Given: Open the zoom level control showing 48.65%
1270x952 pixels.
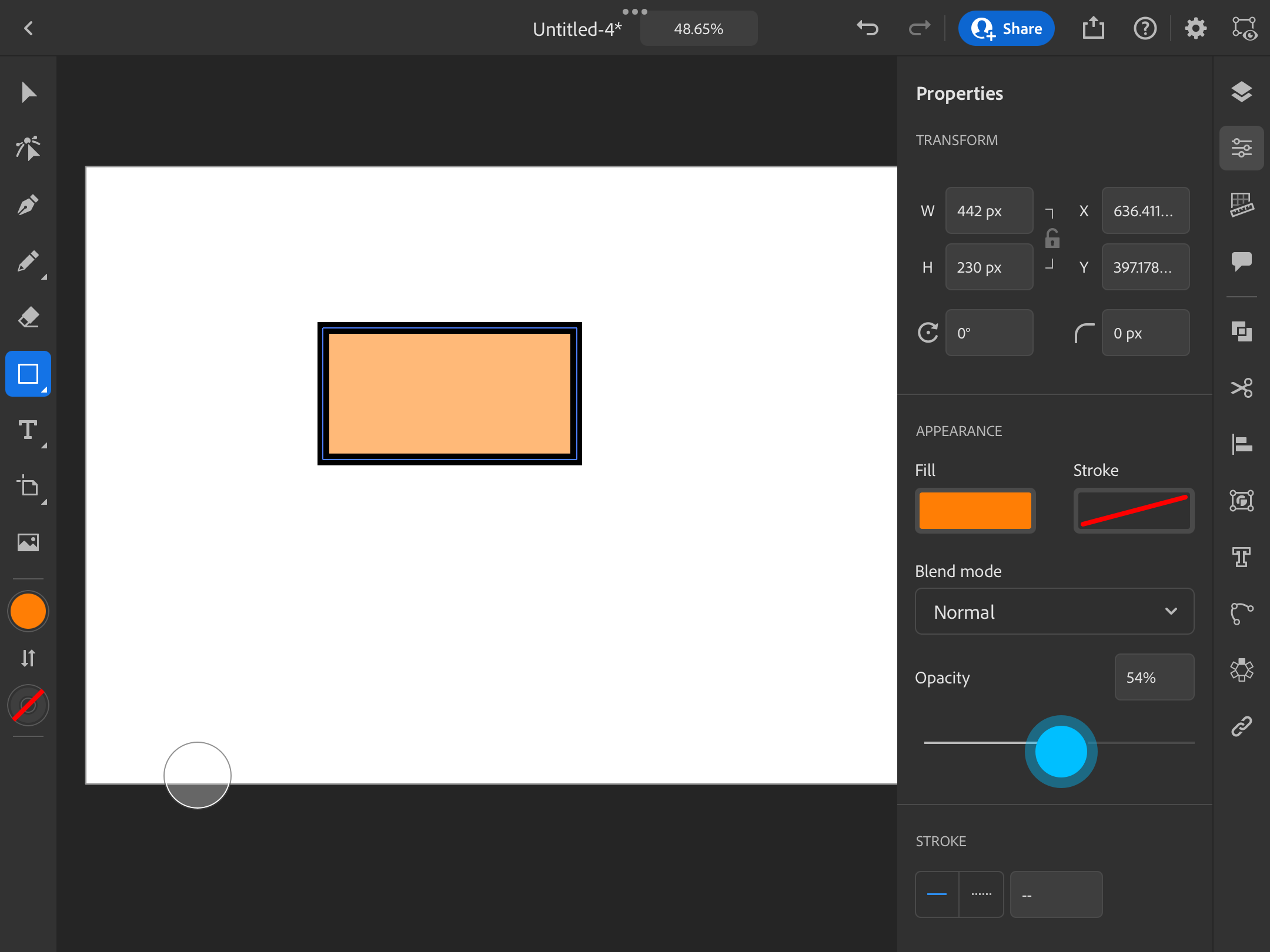Looking at the screenshot, I should tap(698, 28).
